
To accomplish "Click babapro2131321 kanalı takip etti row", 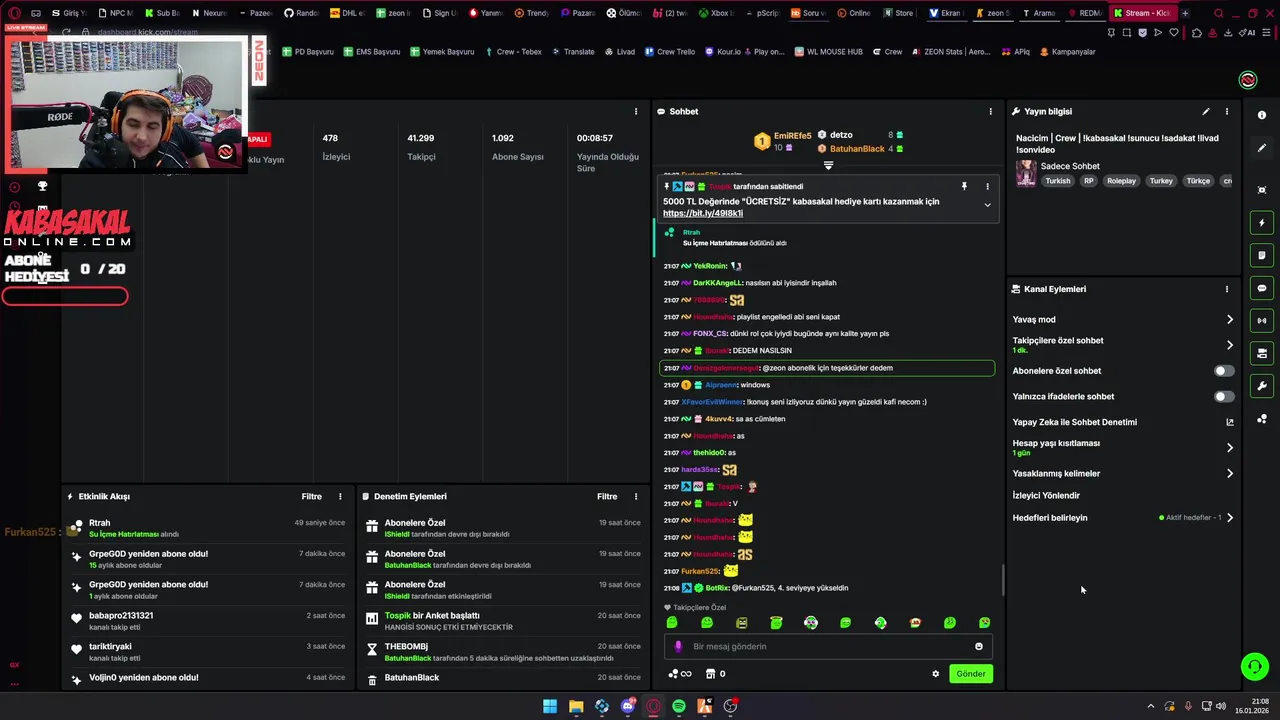I will pos(207,621).
